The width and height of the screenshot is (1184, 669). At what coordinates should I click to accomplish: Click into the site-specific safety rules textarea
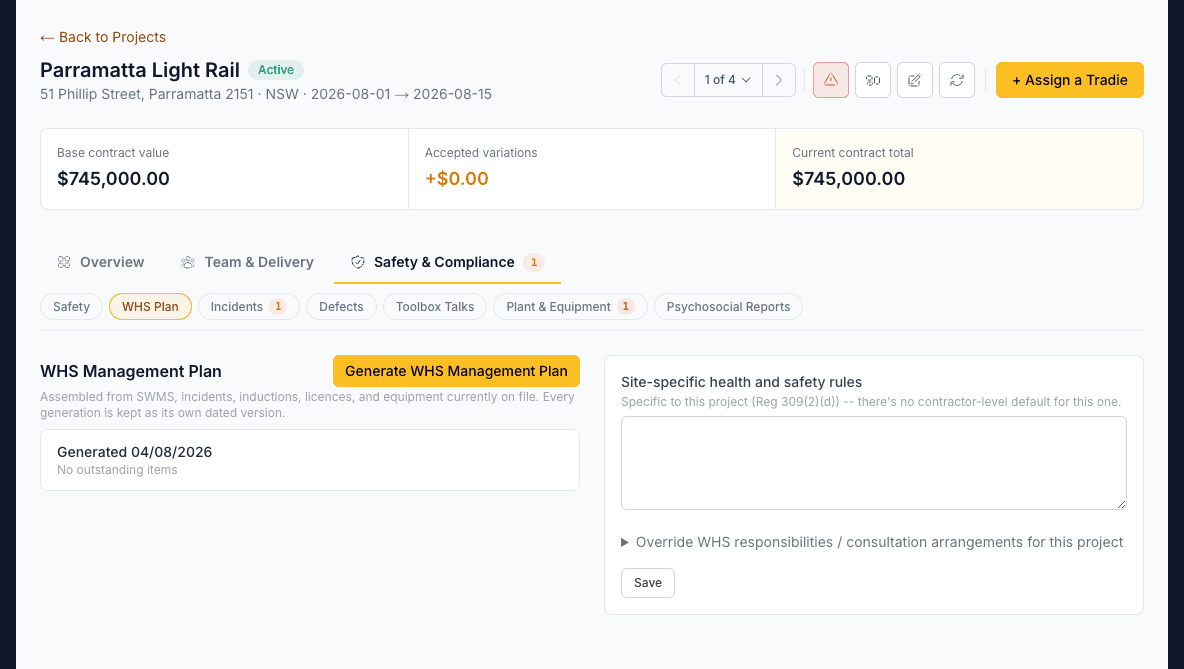click(874, 463)
